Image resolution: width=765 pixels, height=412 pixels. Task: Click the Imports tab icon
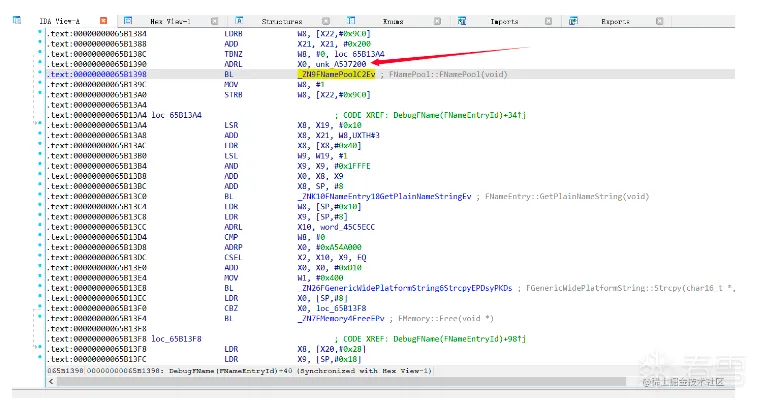tap(462, 21)
